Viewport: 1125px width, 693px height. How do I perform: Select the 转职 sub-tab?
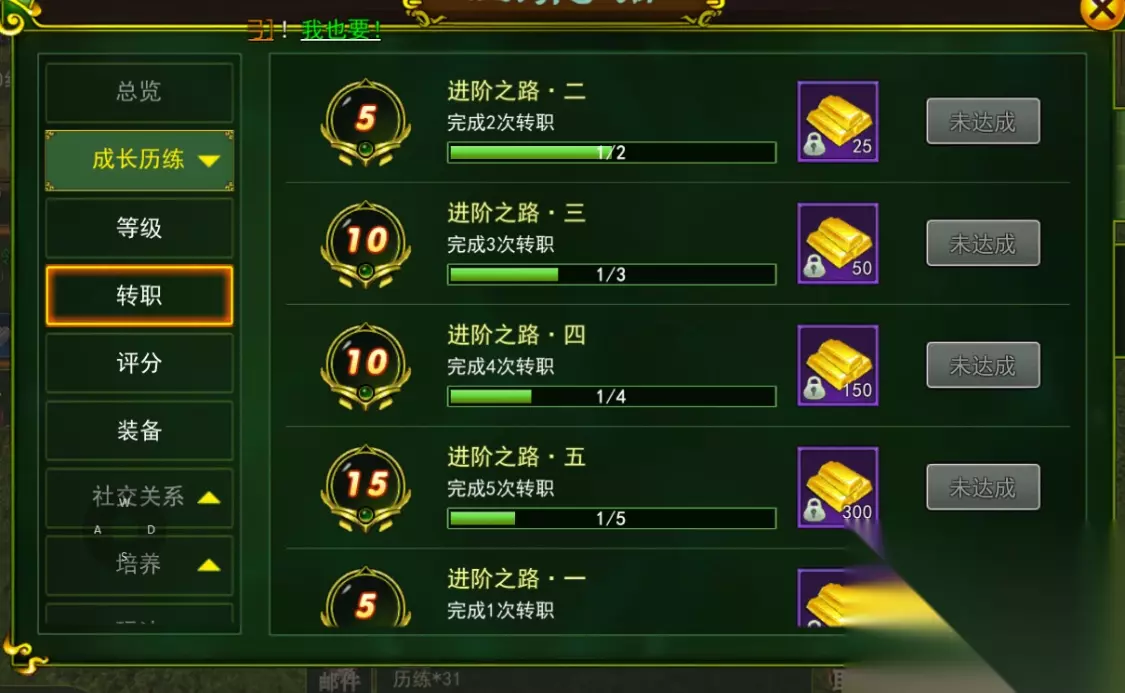click(139, 296)
